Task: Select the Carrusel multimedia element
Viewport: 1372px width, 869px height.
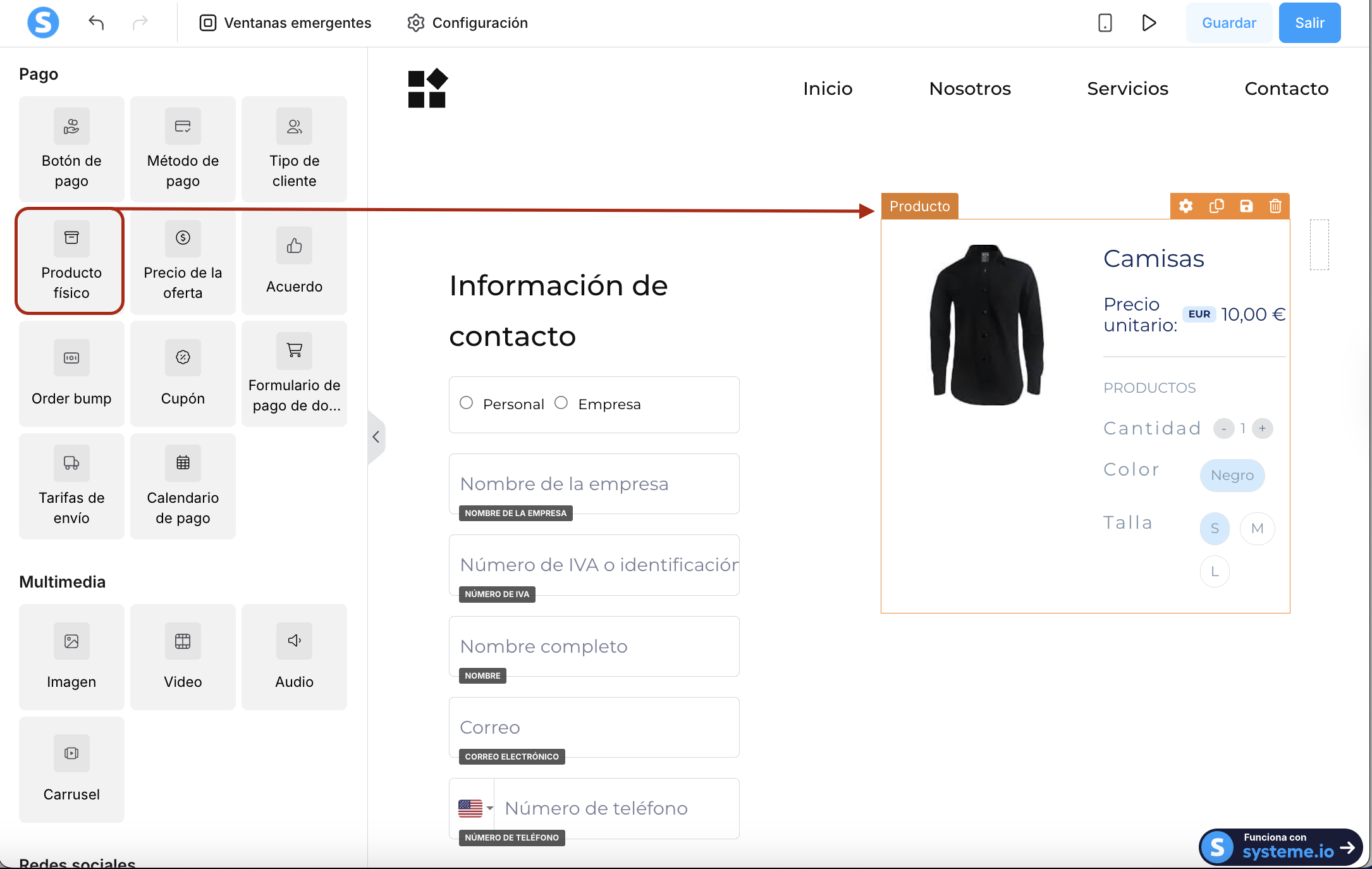Action: 71,768
